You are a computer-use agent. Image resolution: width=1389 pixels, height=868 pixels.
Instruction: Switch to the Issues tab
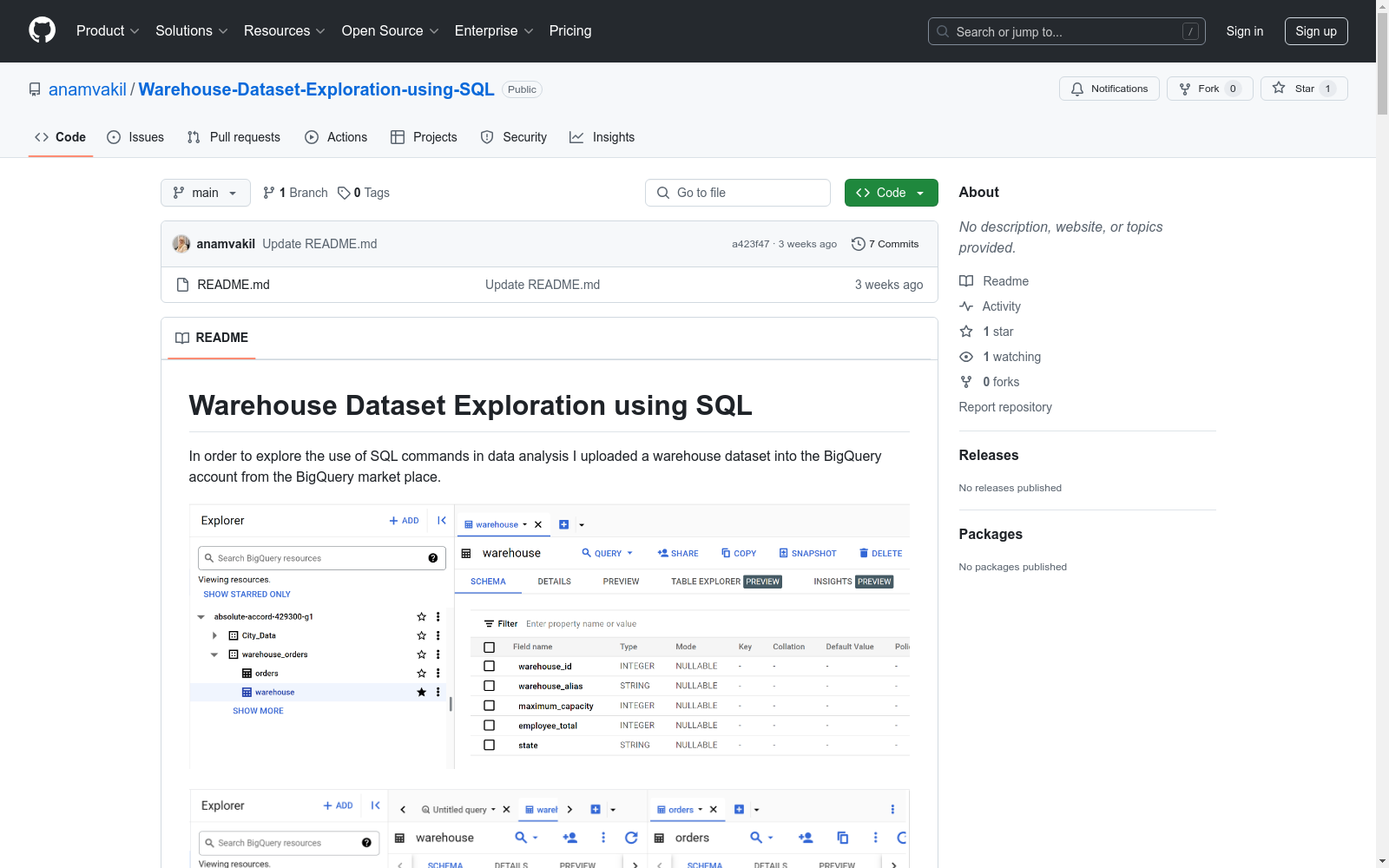pyautogui.click(x=135, y=137)
